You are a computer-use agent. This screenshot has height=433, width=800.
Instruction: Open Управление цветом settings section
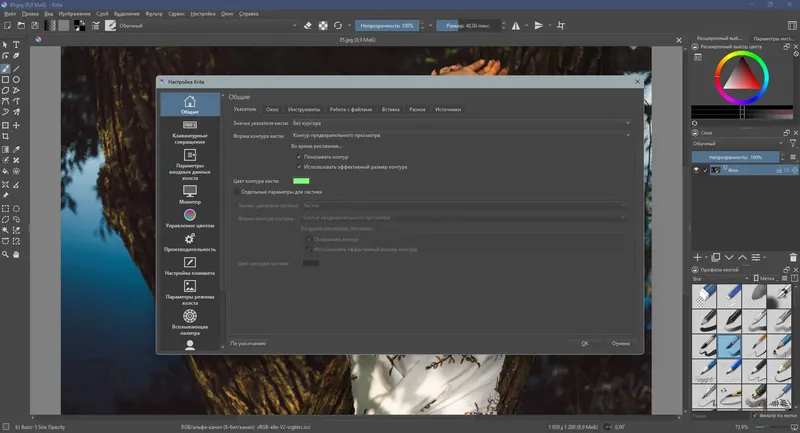[189, 218]
